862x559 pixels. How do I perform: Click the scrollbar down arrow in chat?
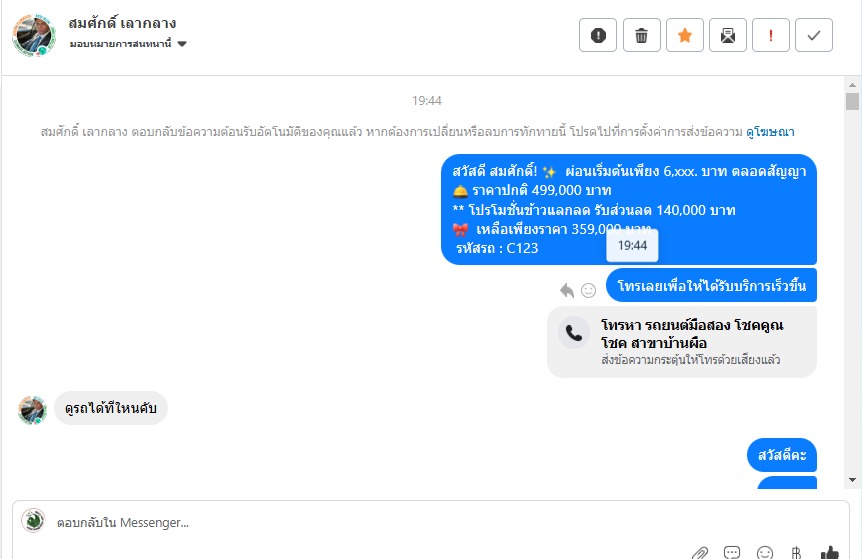point(852,480)
